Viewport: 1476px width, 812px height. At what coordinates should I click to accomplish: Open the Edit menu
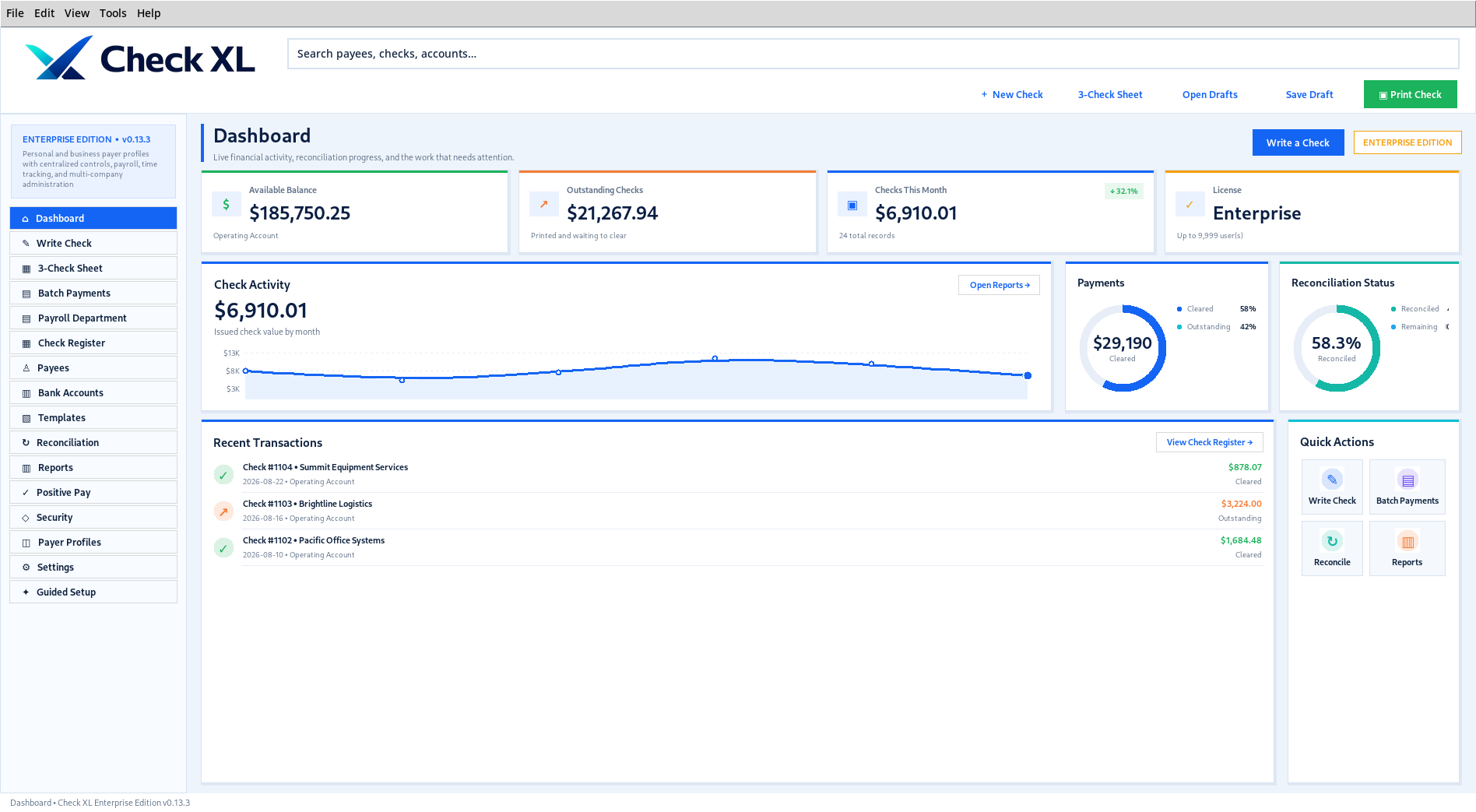44,13
